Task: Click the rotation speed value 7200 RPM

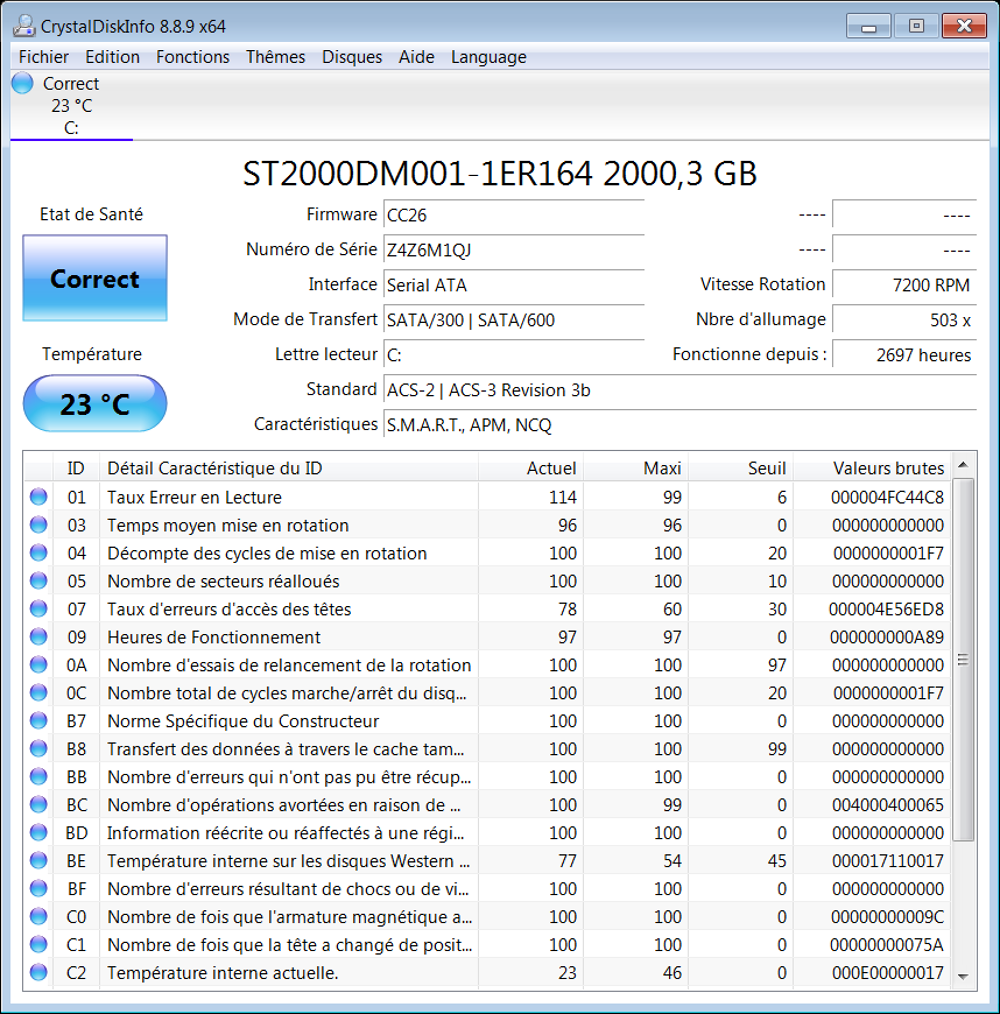Action: click(x=904, y=285)
